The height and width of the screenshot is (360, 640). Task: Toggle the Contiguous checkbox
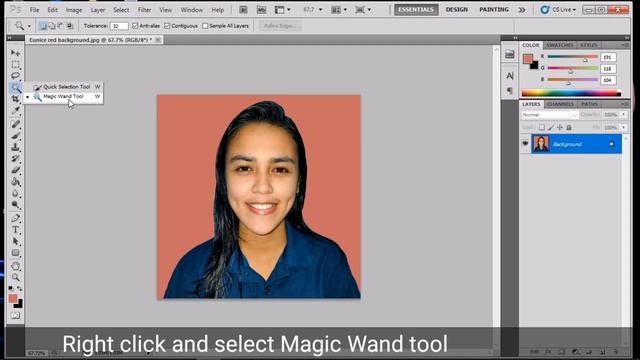[167, 26]
